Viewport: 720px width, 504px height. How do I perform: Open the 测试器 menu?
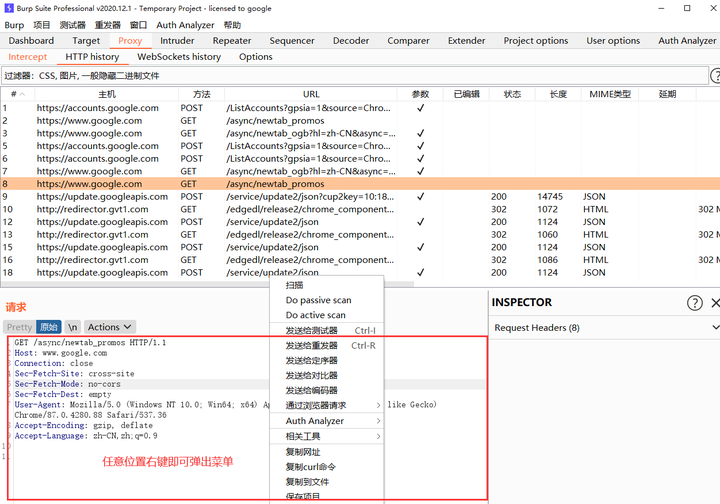[73, 25]
